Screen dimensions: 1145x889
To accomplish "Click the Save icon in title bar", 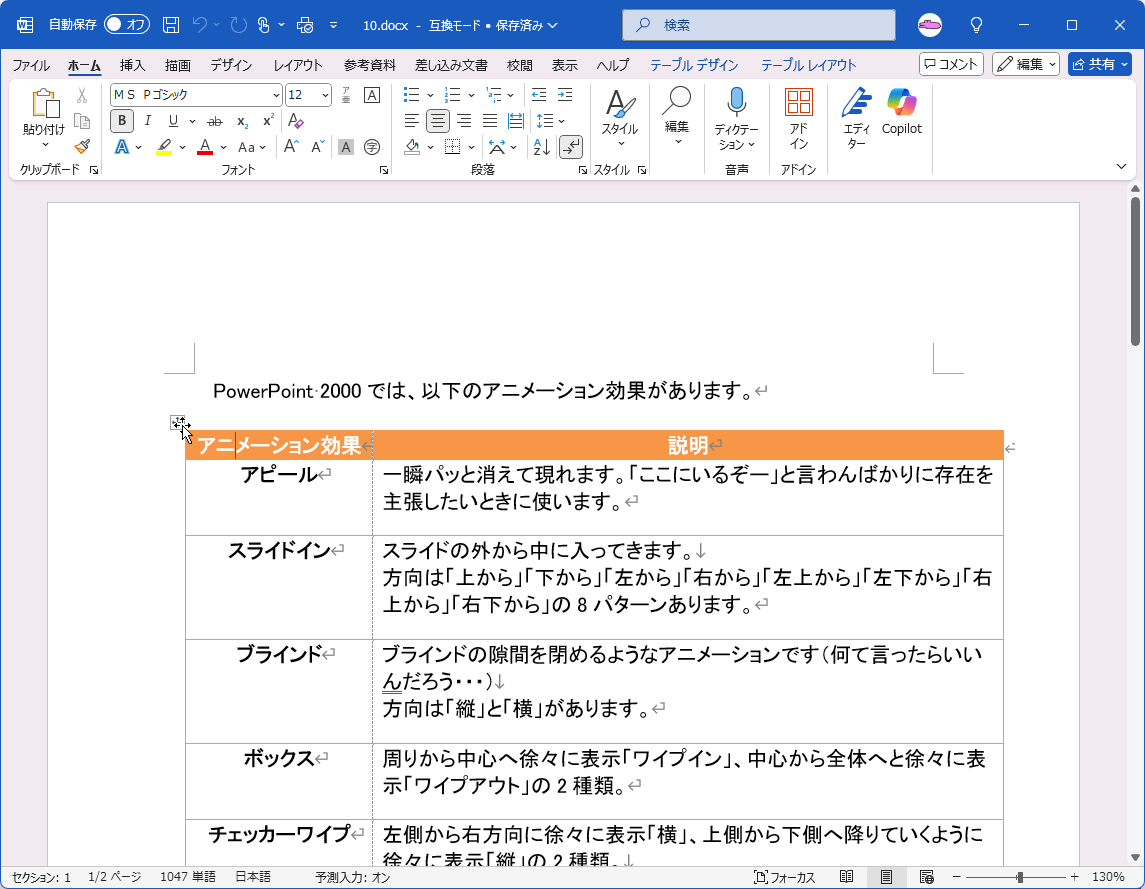I will click(171, 25).
